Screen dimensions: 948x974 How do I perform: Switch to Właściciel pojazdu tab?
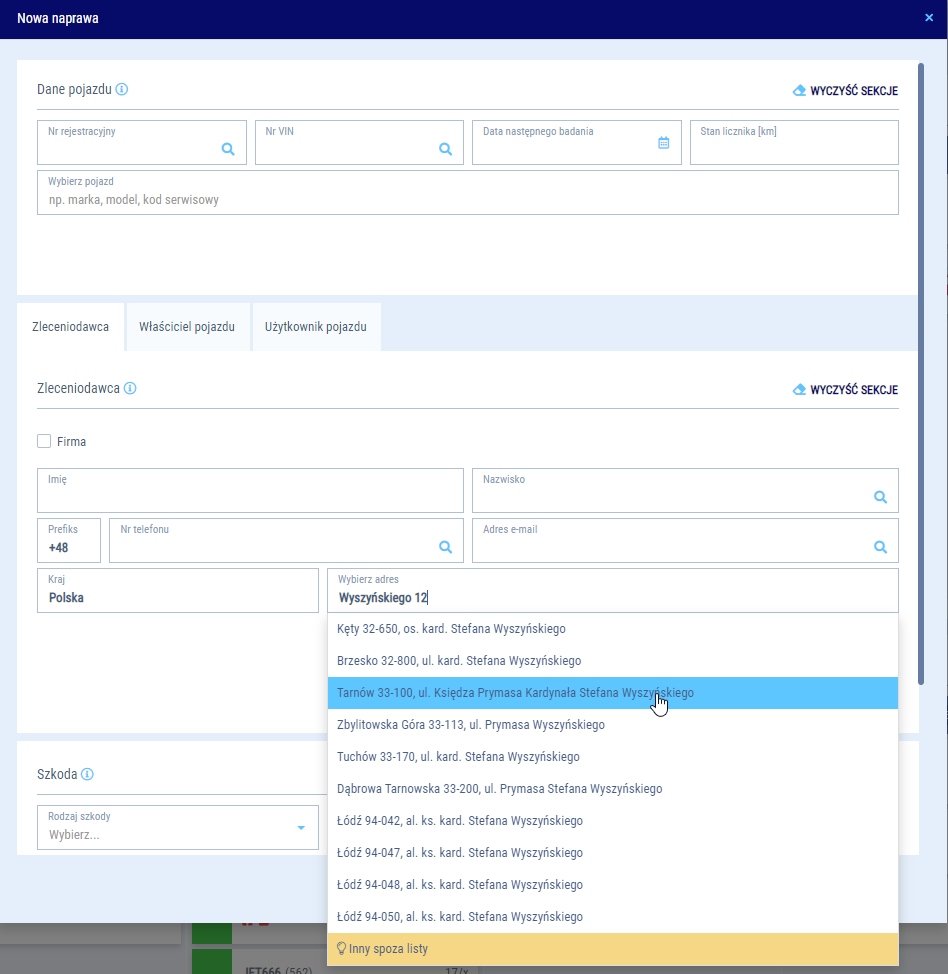187,327
